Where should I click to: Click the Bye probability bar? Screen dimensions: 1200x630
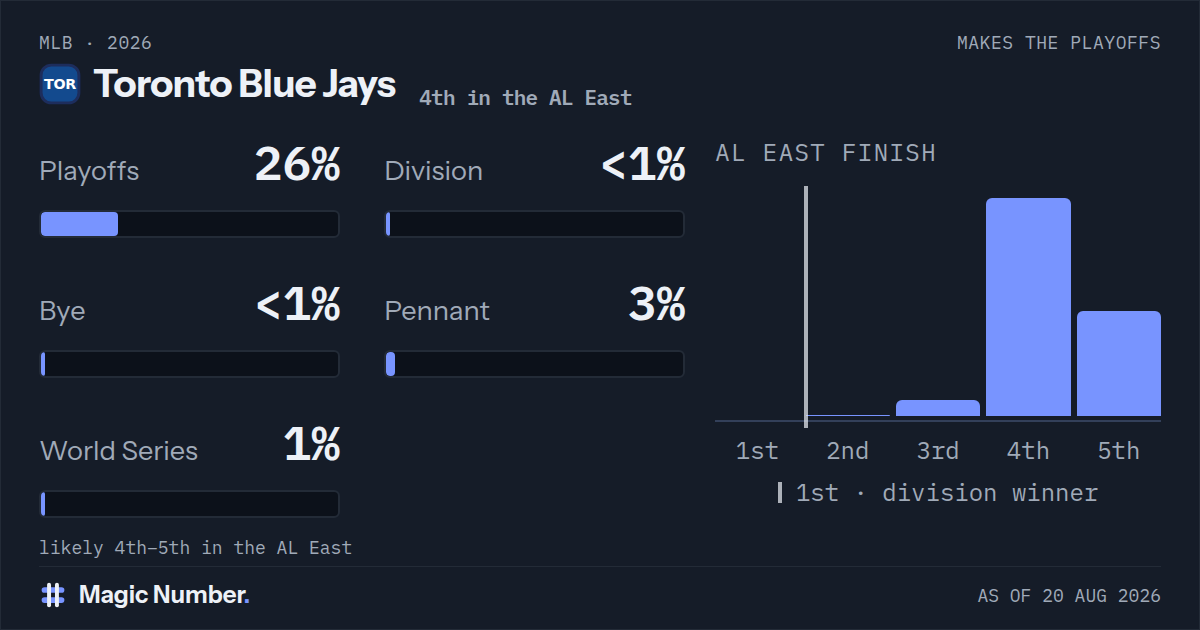tap(189, 364)
